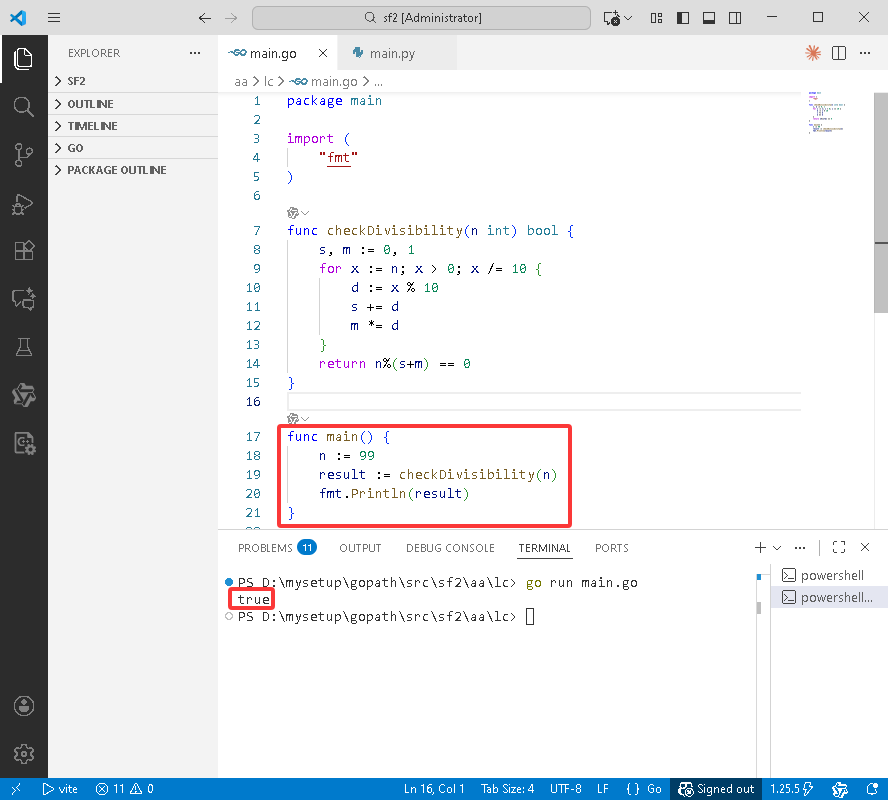Expand the OUTLINE section
The width and height of the screenshot is (888, 800).
tap(133, 104)
